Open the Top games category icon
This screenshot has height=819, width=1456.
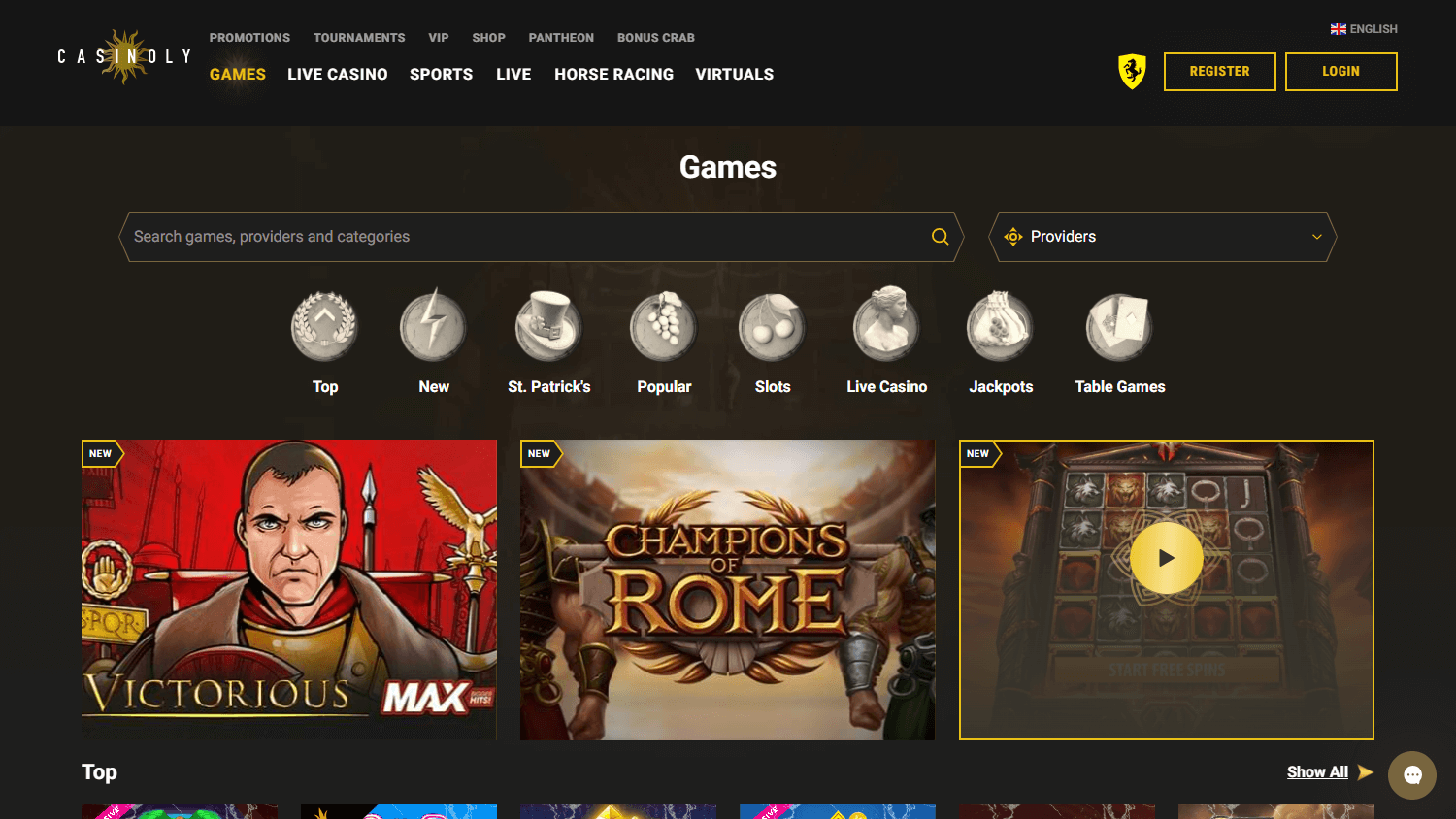(x=325, y=326)
